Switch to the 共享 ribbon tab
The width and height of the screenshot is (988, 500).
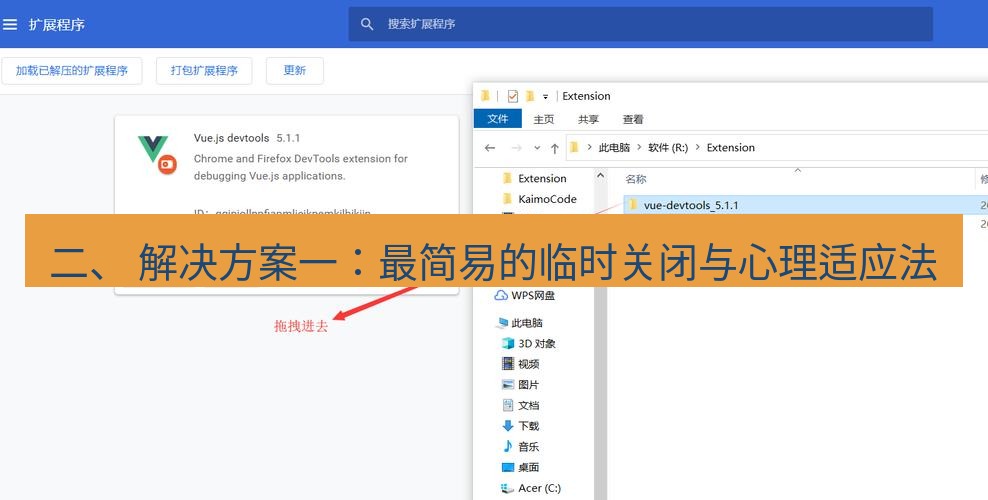pyautogui.click(x=589, y=119)
